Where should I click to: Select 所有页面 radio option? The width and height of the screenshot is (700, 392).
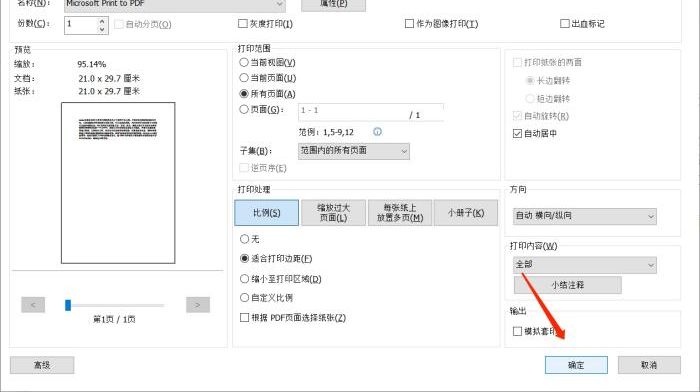point(244,94)
